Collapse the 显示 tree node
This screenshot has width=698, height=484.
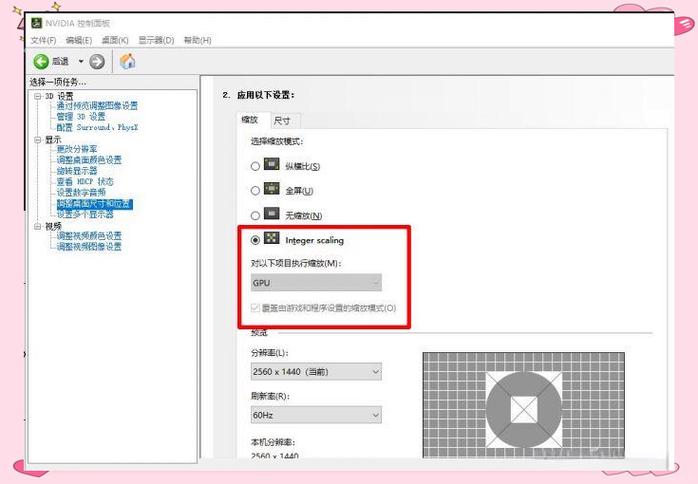(x=38, y=139)
